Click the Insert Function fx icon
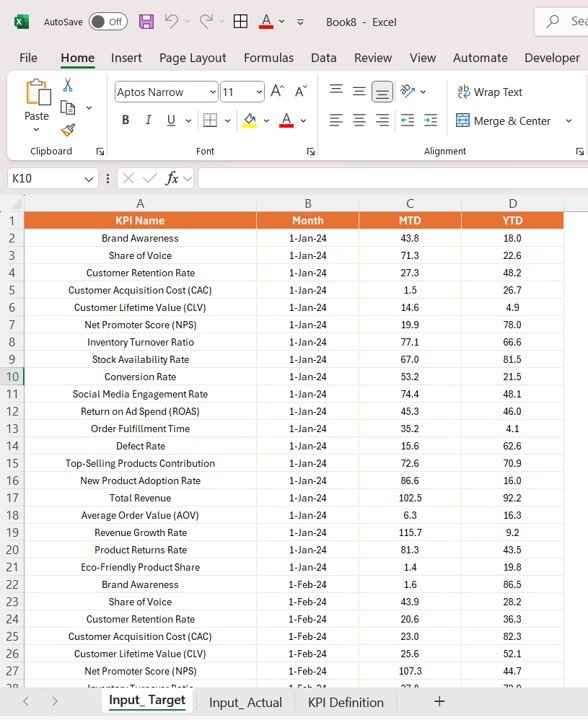This screenshot has height=720, width=588. [x=172, y=178]
